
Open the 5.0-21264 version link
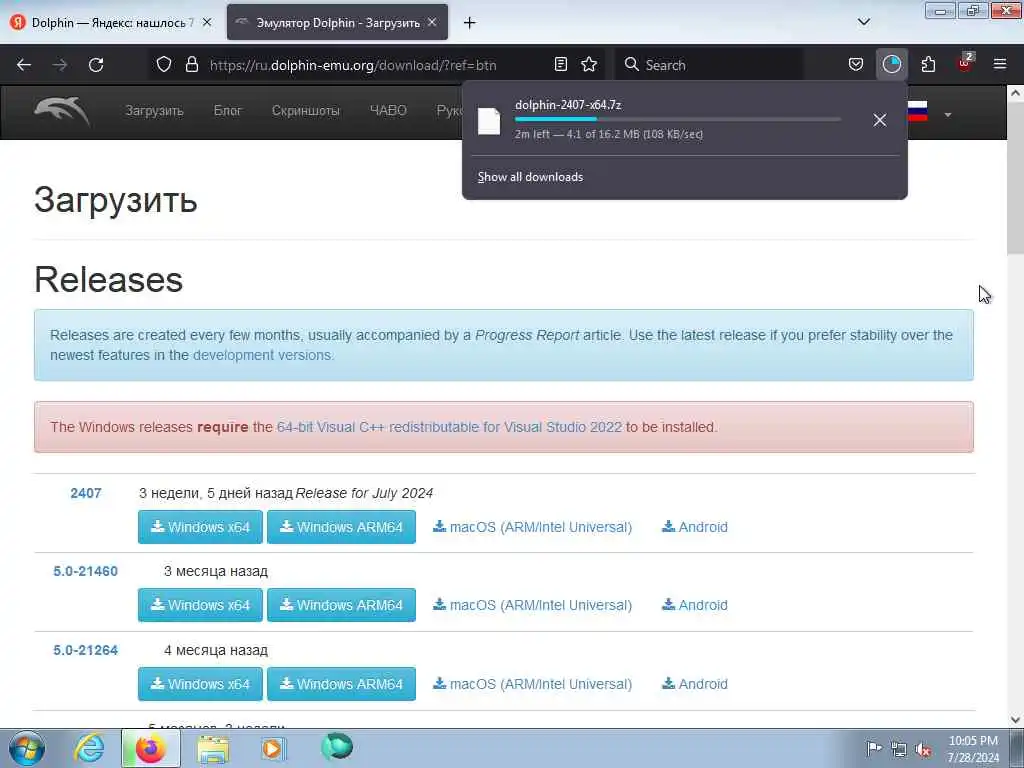(86, 650)
